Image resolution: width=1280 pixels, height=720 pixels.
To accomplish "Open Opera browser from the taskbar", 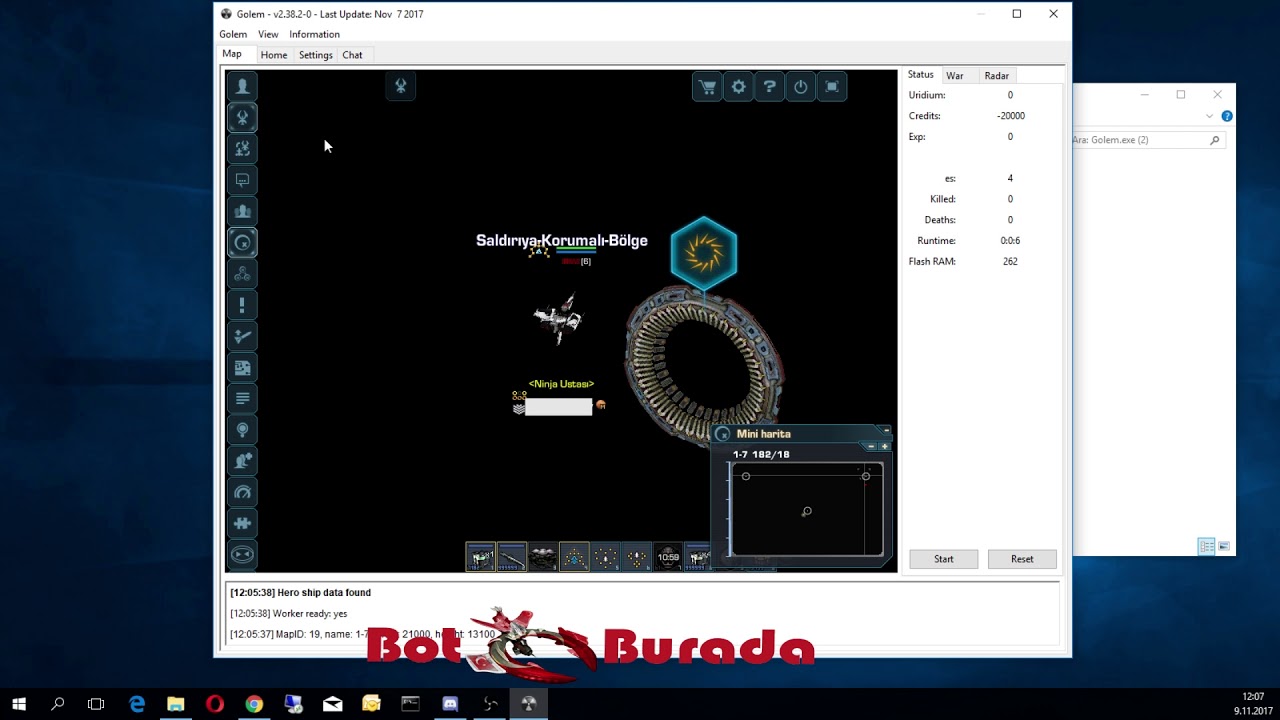I will 215,704.
